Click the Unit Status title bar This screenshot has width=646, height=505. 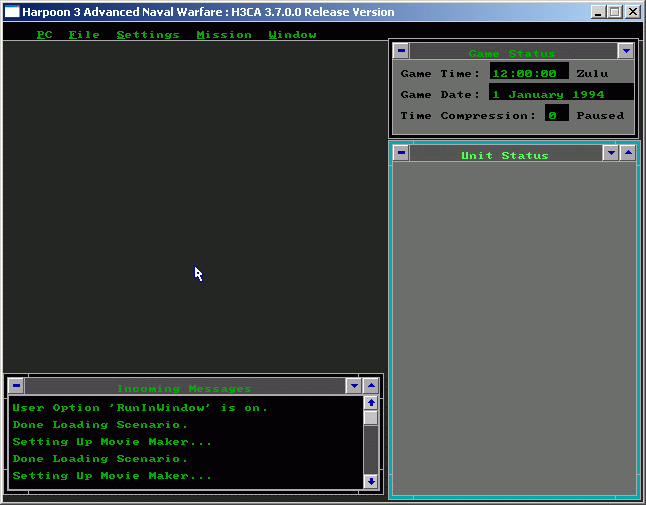pos(506,153)
